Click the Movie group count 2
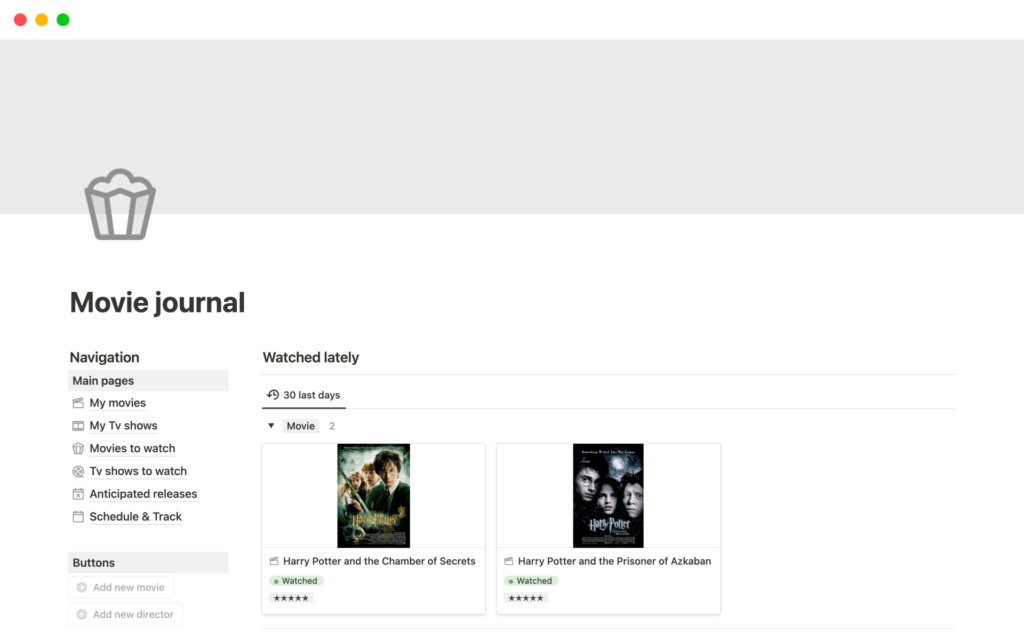The height and width of the screenshot is (640, 1024). (332, 426)
